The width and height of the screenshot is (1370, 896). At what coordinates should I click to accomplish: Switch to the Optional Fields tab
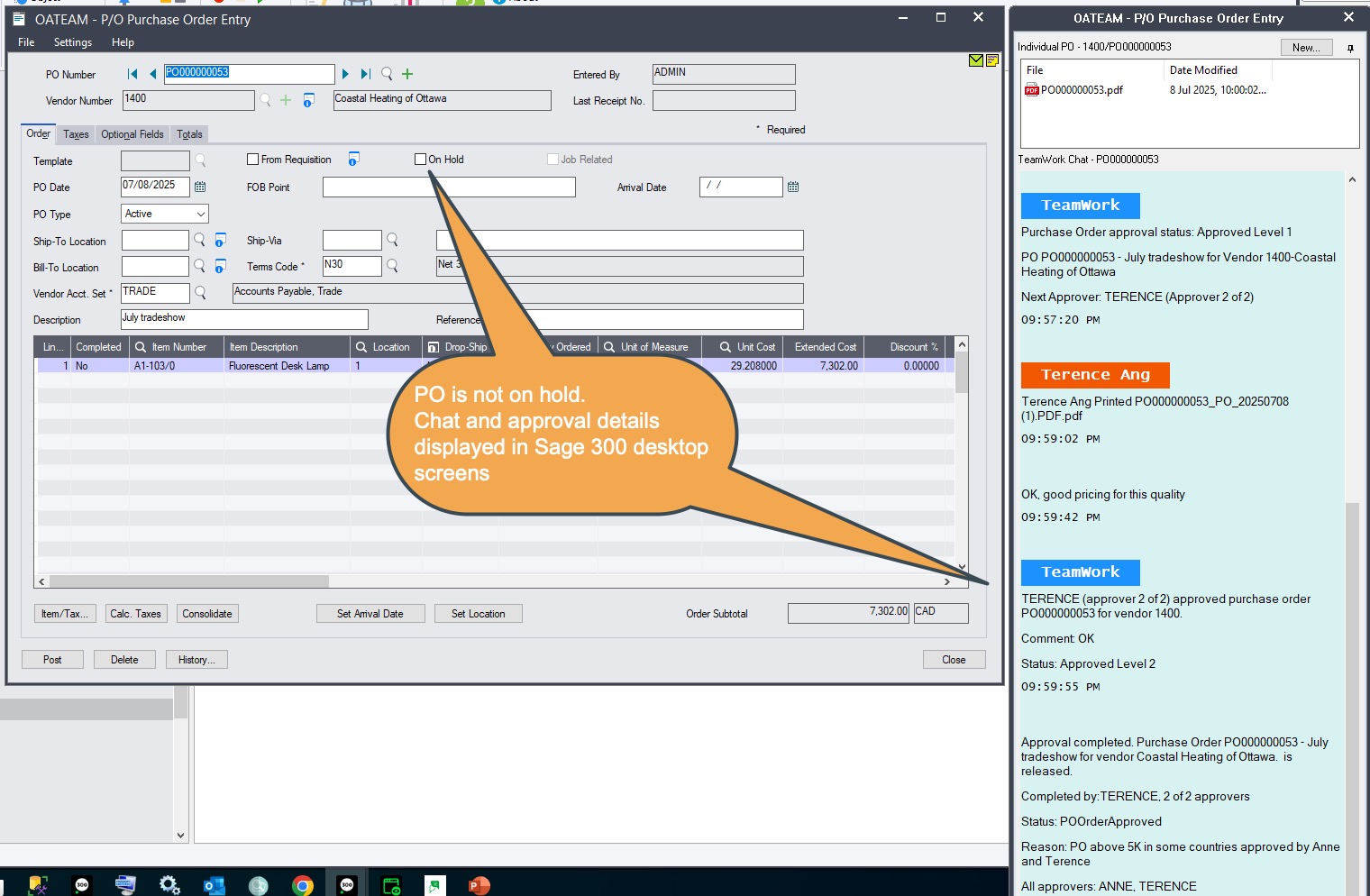pos(132,134)
